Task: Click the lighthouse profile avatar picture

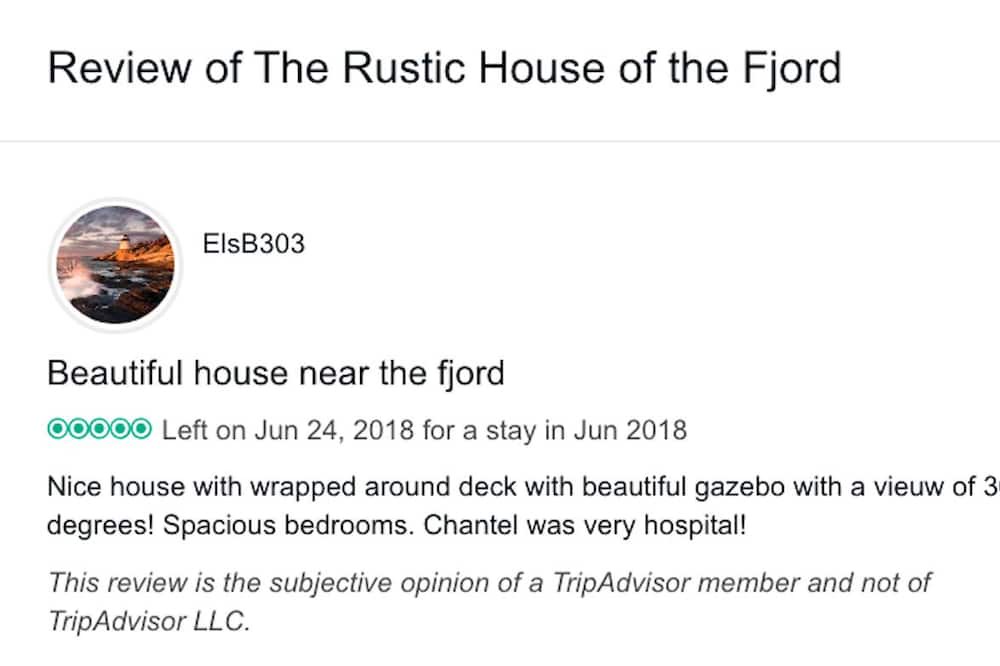Action: 112,264
